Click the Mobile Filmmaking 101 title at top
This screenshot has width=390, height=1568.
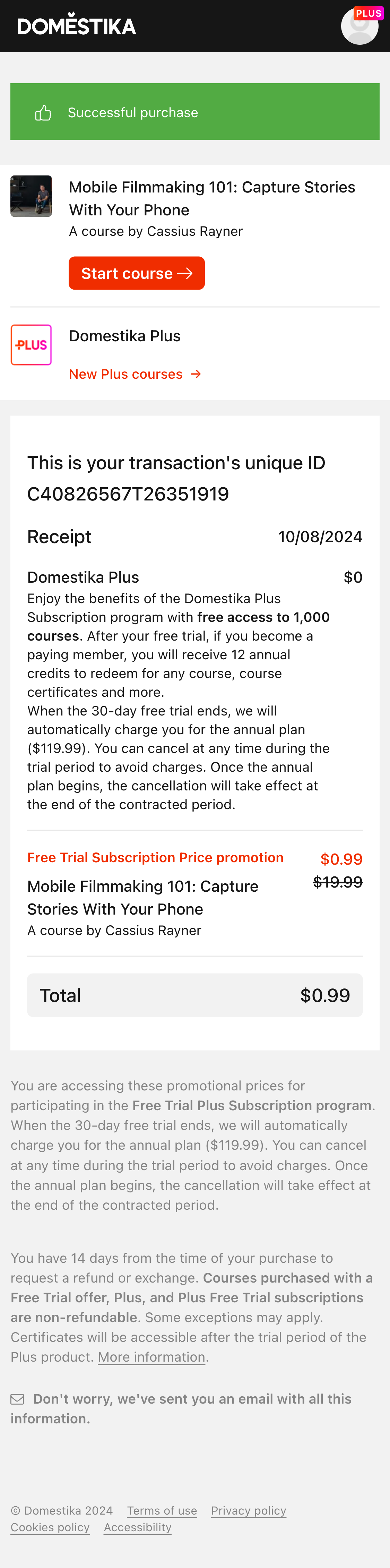pos(212,198)
